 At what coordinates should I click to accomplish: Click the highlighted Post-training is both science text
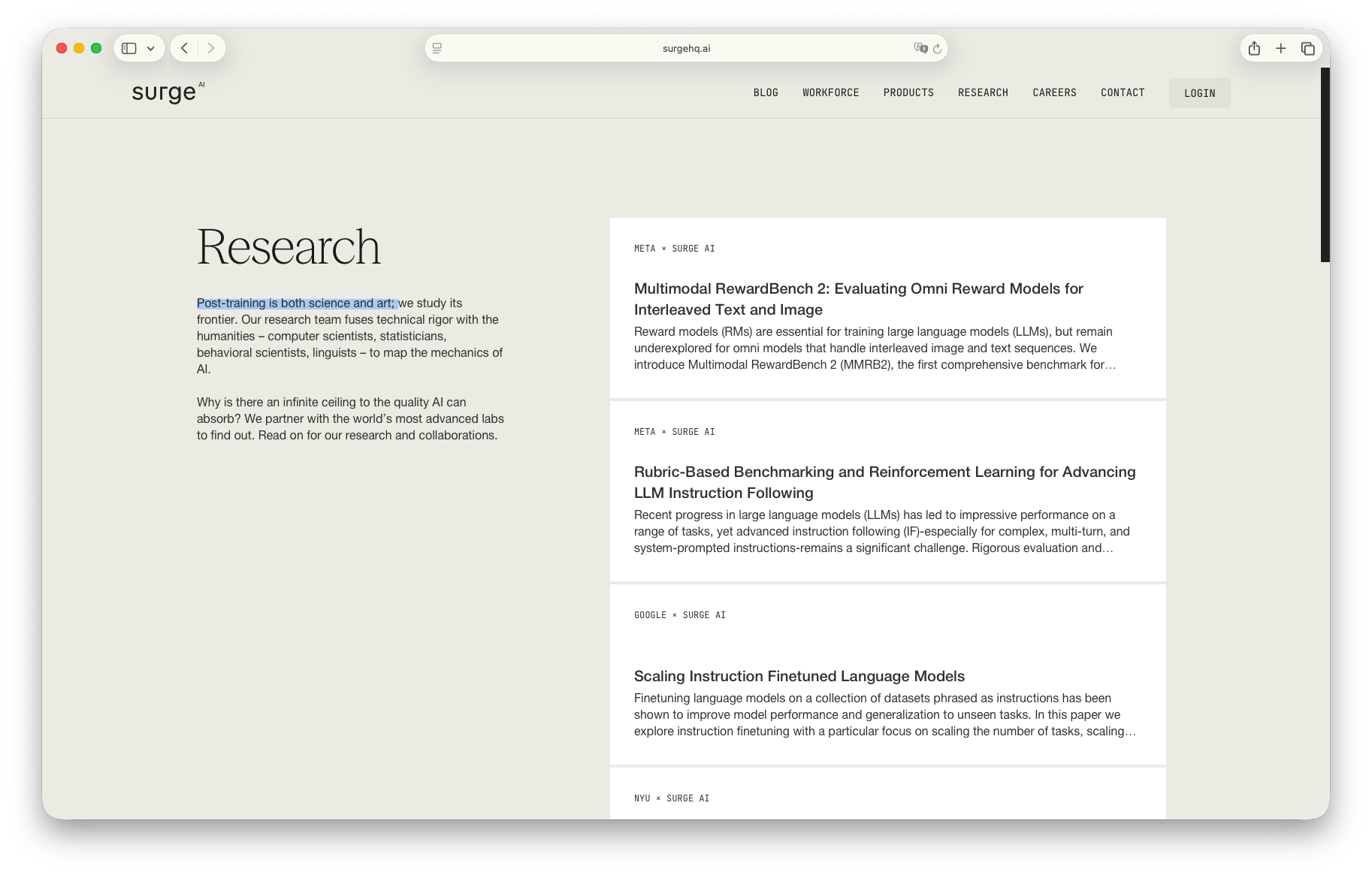point(296,303)
